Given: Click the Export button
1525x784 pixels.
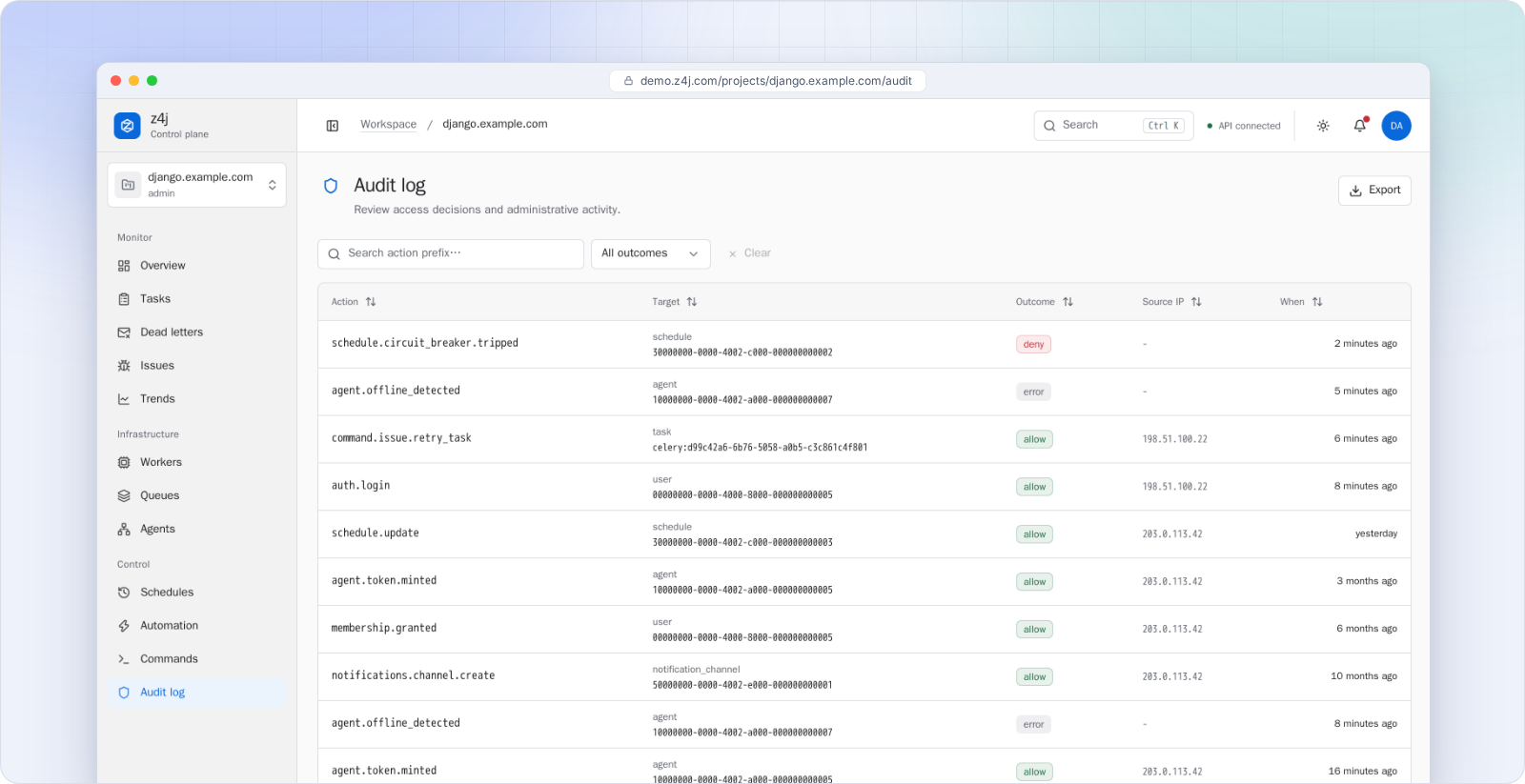Looking at the screenshot, I should [x=1374, y=191].
